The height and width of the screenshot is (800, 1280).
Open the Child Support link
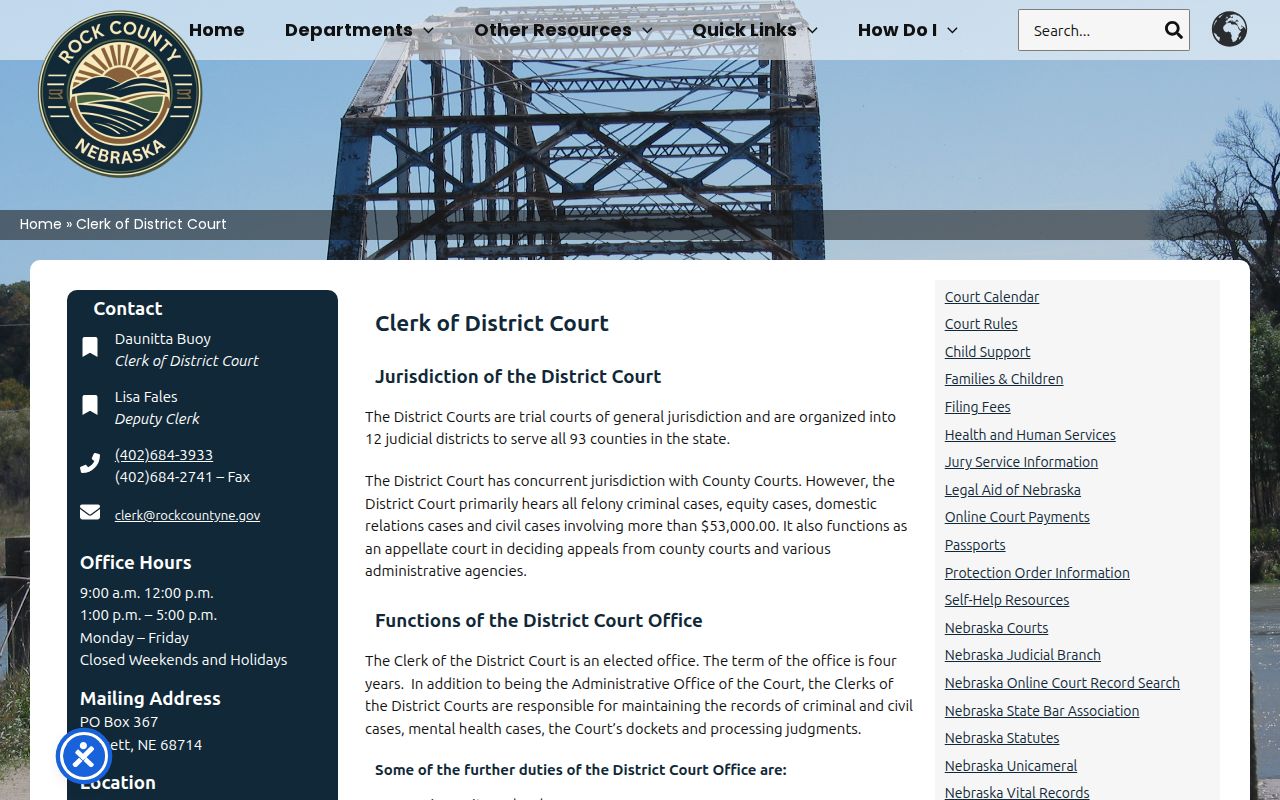pyautogui.click(x=987, y=352)
